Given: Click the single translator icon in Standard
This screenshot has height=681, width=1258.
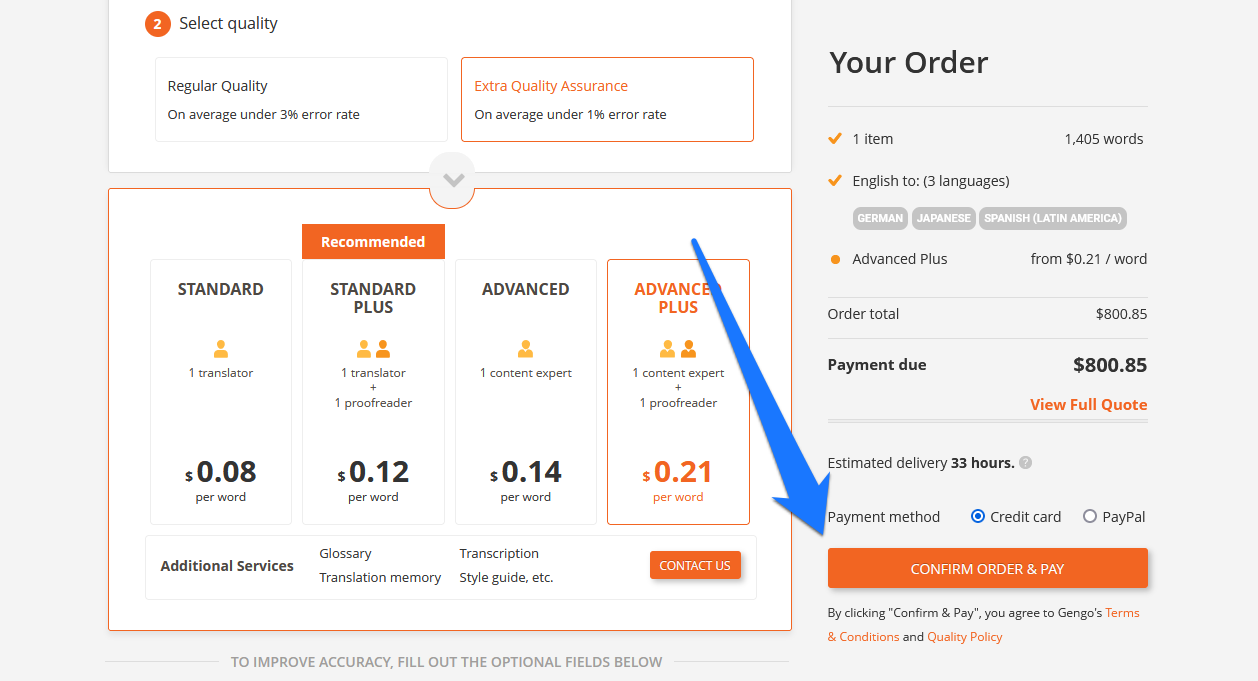Looking at the screenshot, I should tap(221, 349).
